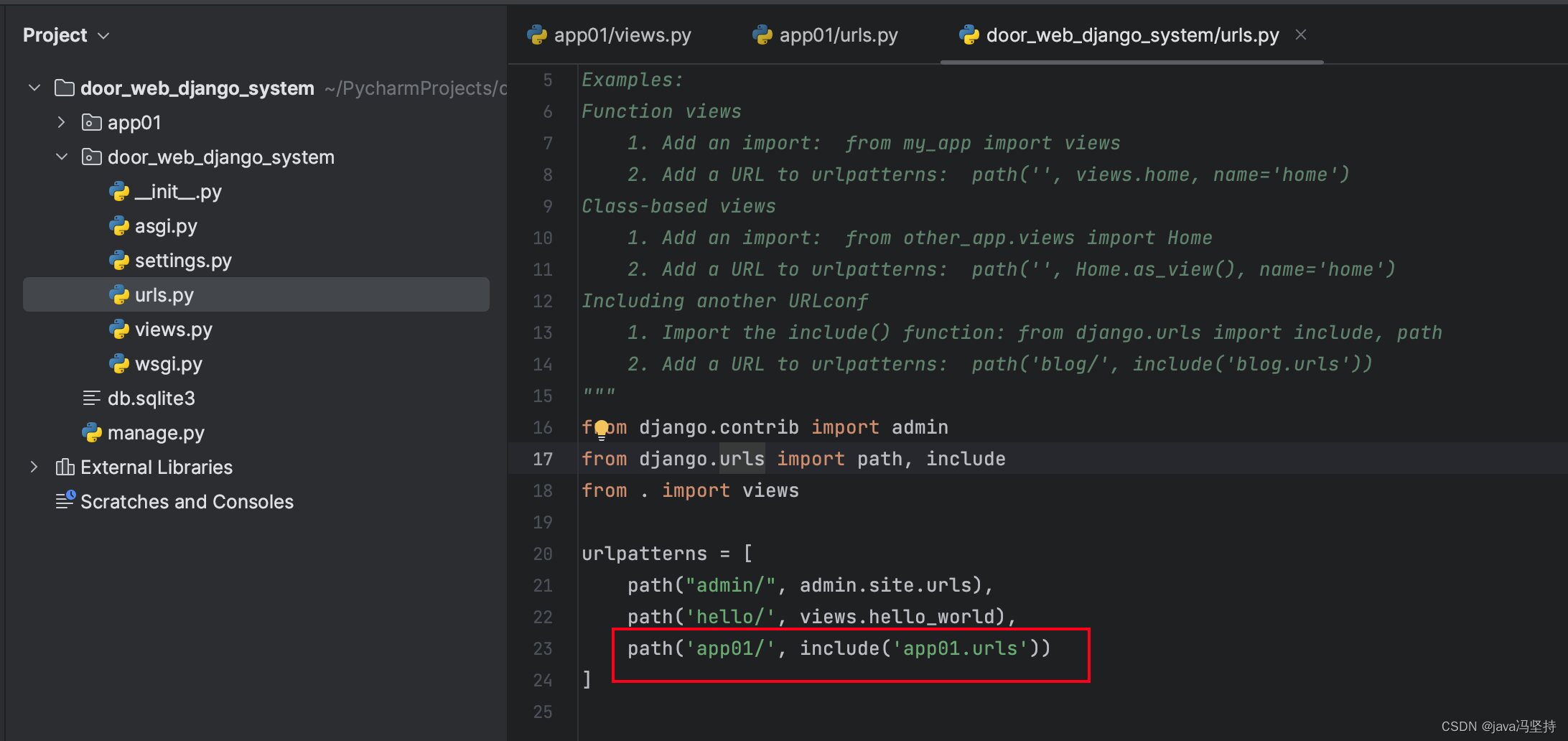
Task: Click line number 23 in the gutter
Action: coord(543,648)
